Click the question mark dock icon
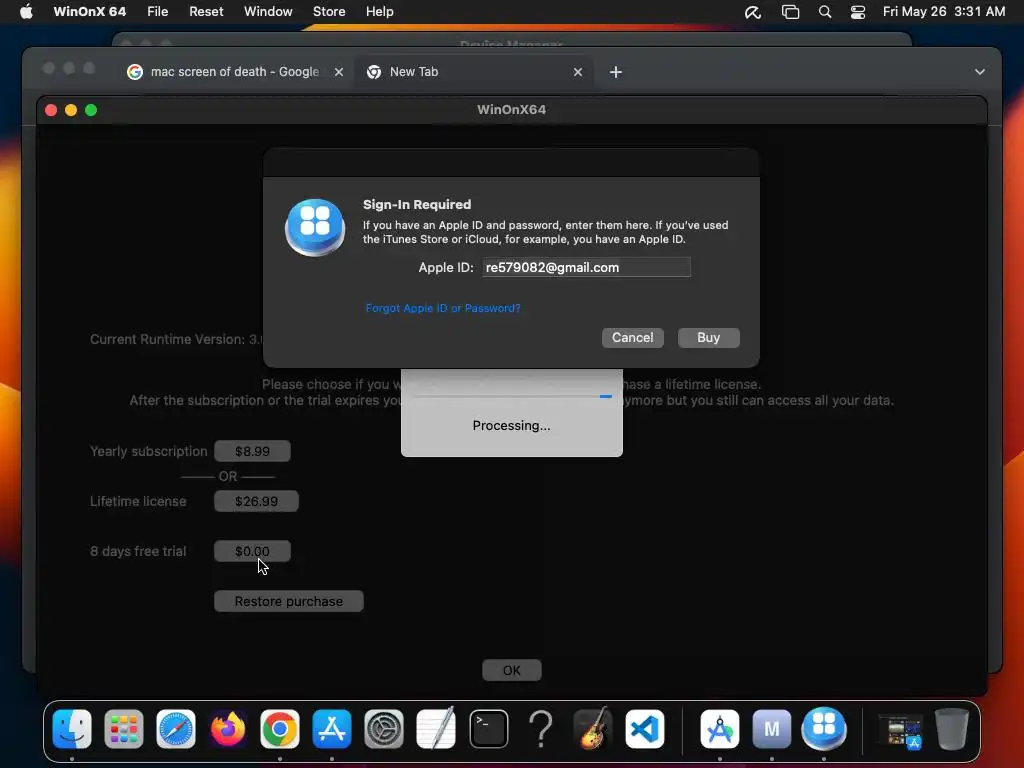Screen dimensions: 1024x768 541,728
